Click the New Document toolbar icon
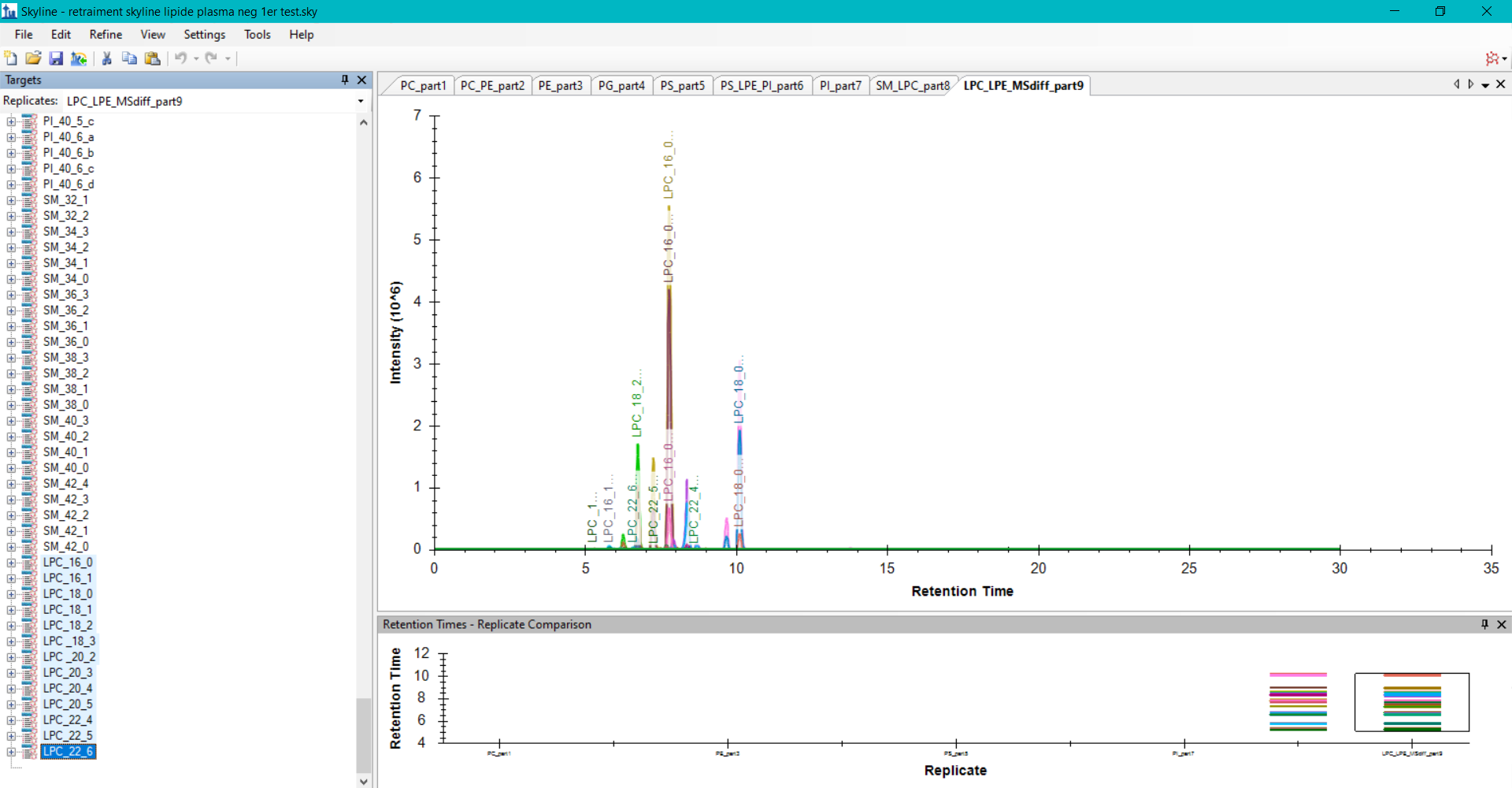The width and height of the screenshot is (1512, 788). click(x=11, y=58)
